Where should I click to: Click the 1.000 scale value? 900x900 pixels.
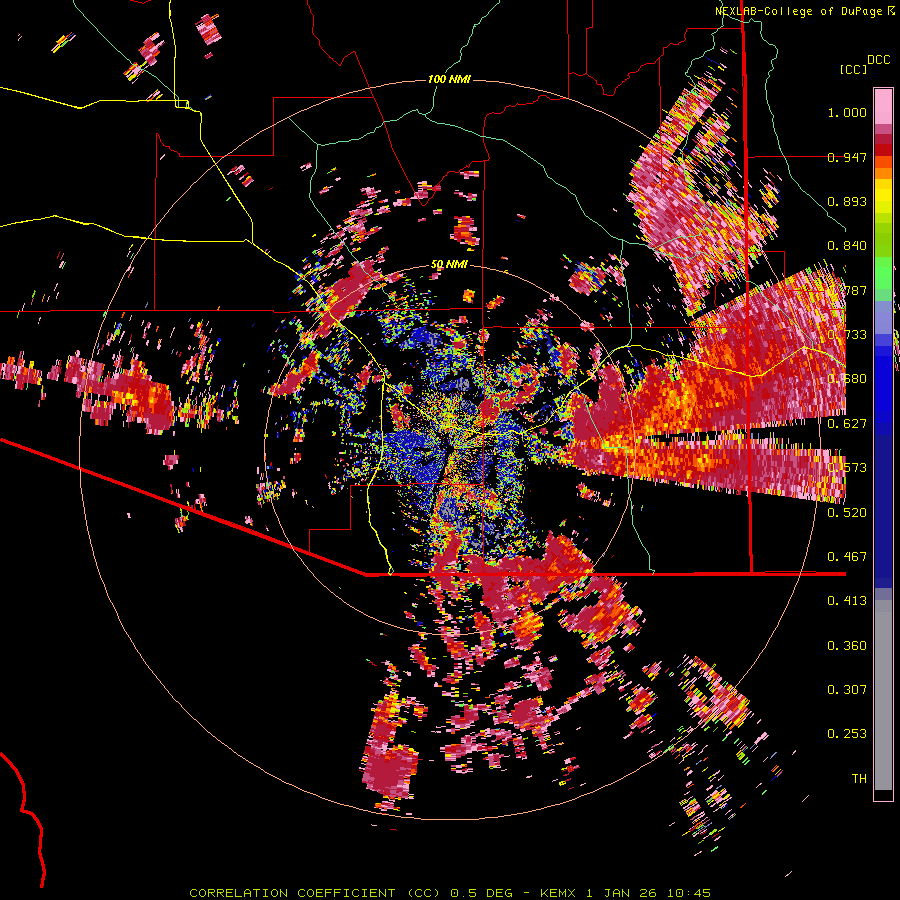[x=847, y=112]
